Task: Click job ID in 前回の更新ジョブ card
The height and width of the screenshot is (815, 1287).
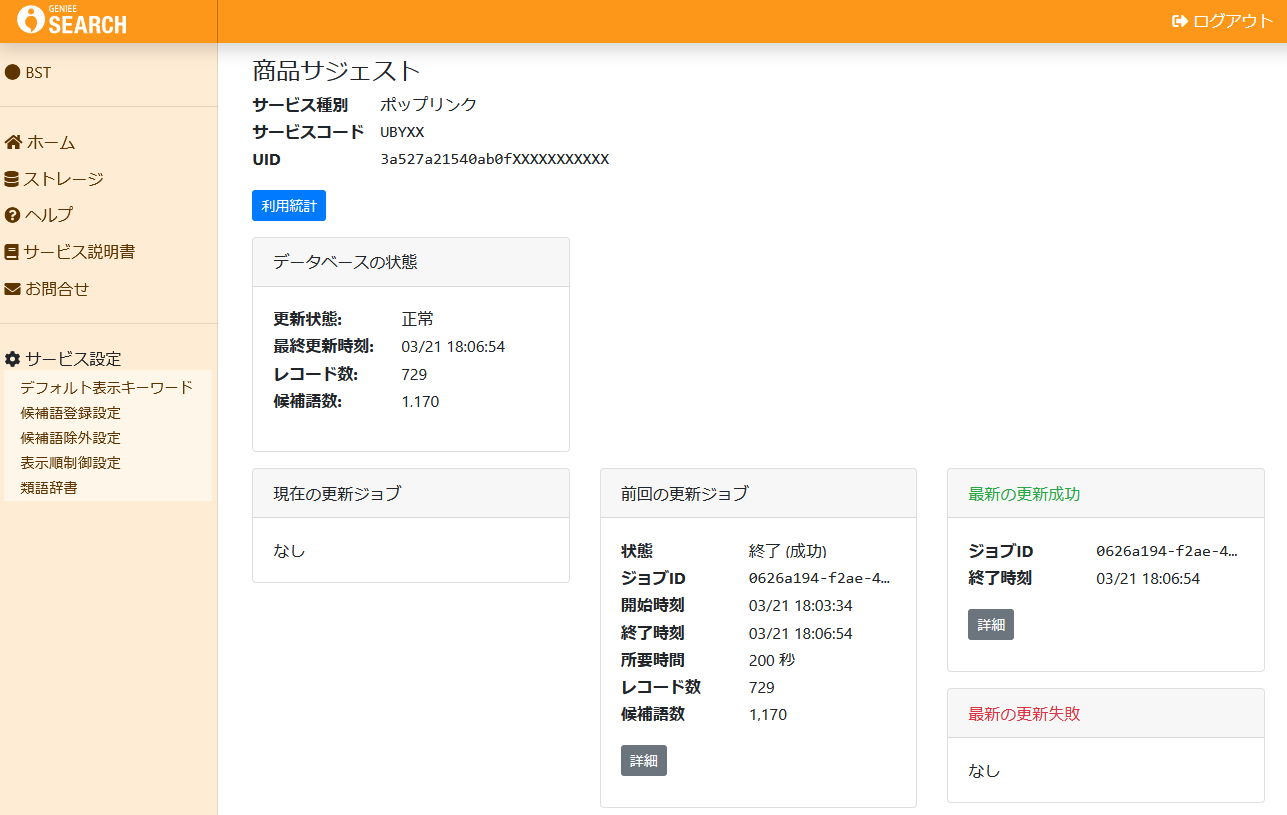Action: pyautogui.click(x=819, y=578)
